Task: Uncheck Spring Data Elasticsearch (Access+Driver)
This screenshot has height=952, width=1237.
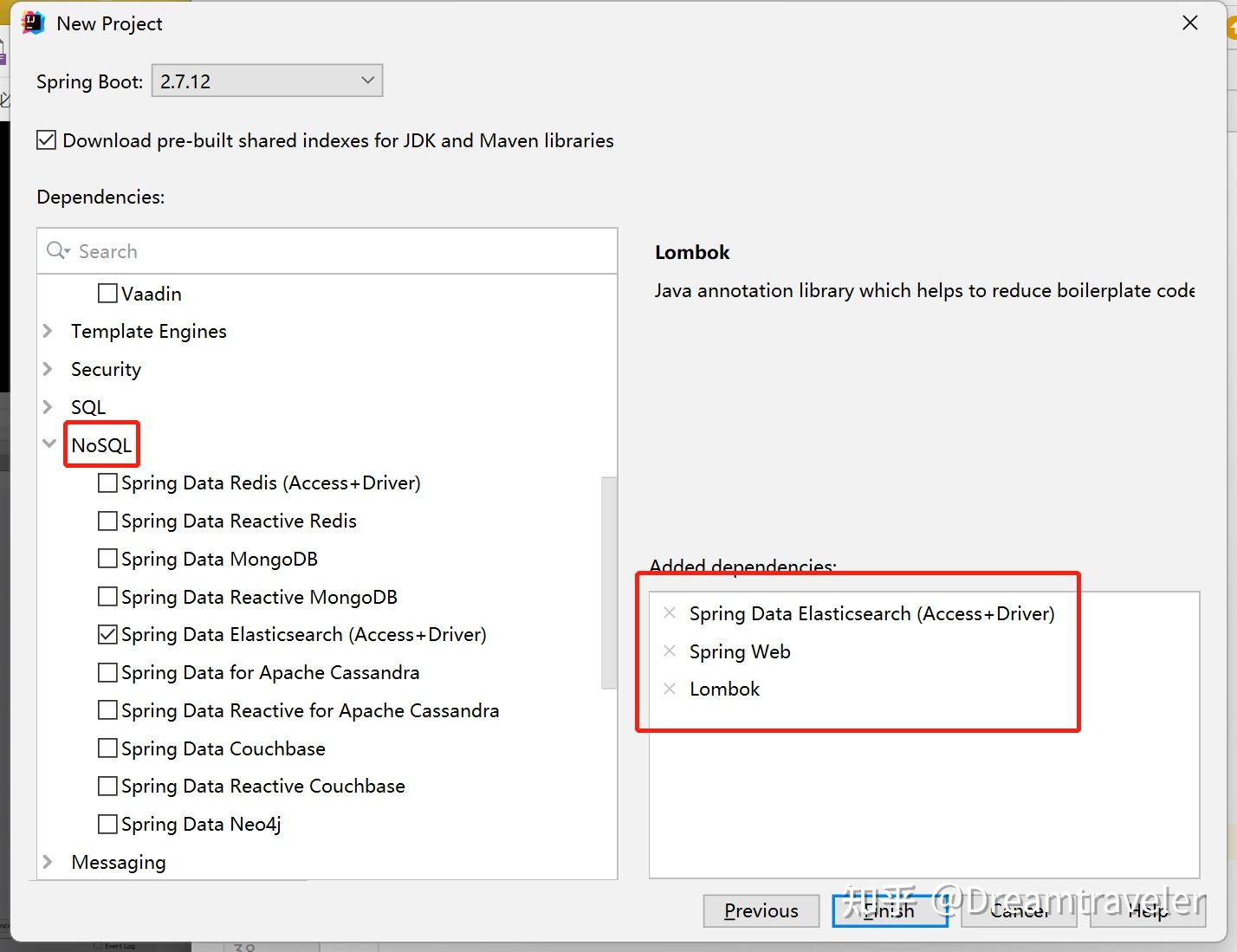Action: pos(107,635)
